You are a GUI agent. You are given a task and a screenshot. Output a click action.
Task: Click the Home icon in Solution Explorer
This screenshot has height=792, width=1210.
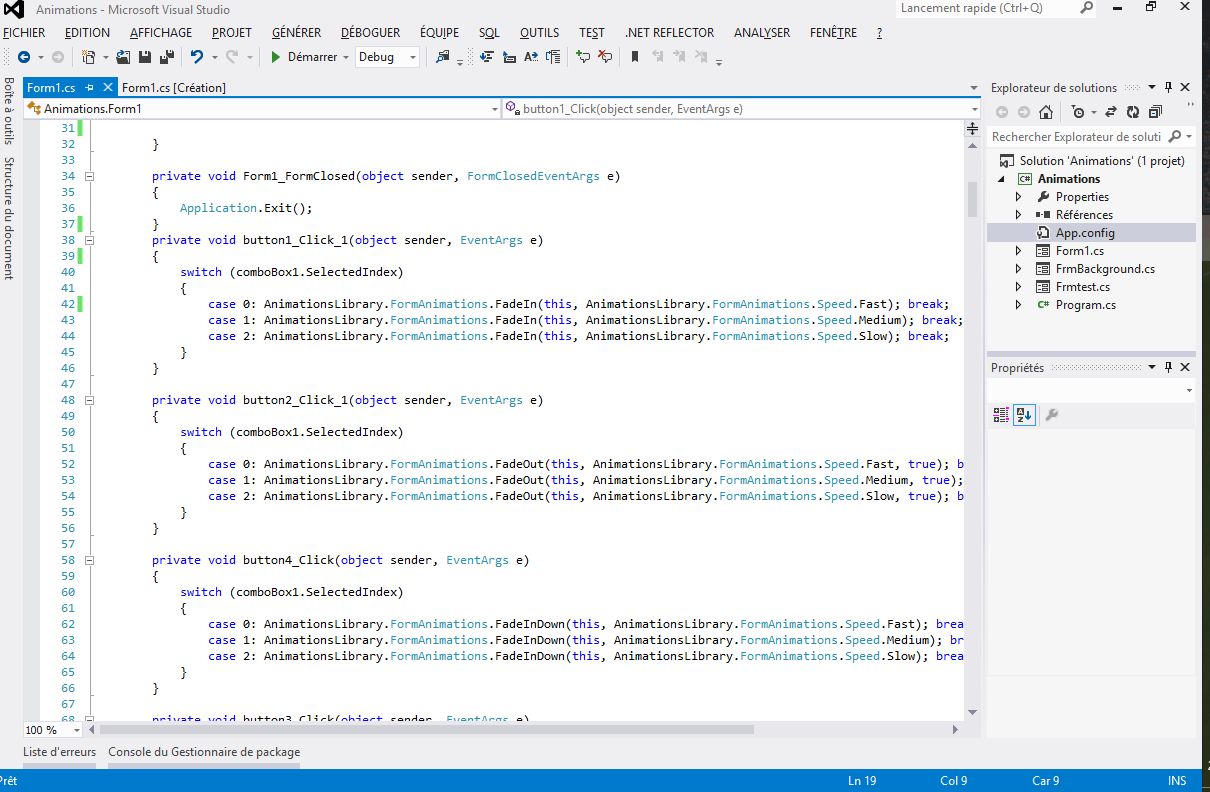point(1045,112)
